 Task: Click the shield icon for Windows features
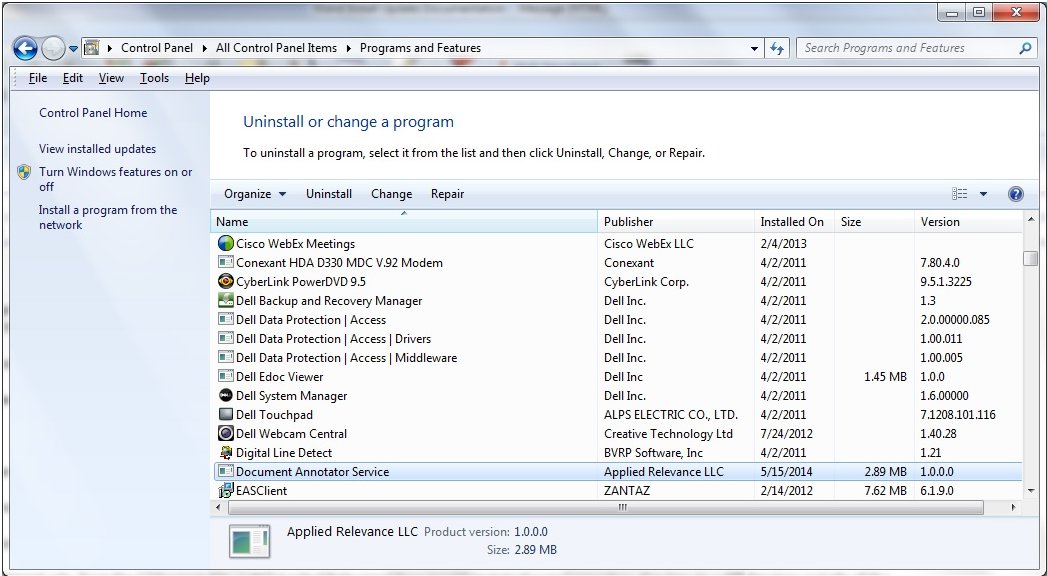pos(24,172)
